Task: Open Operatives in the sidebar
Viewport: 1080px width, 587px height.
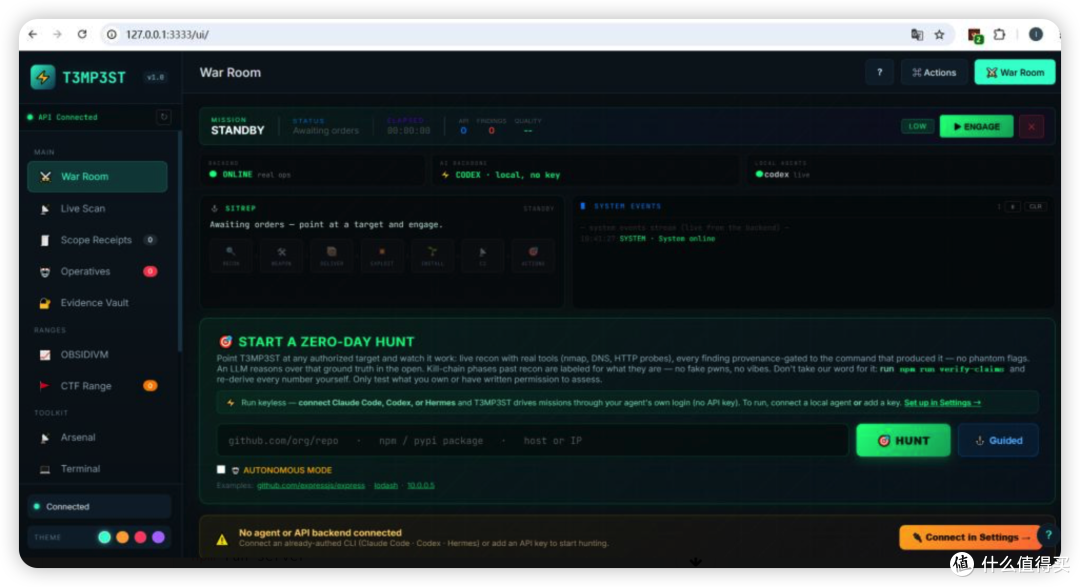Action: tap(97, 271)
